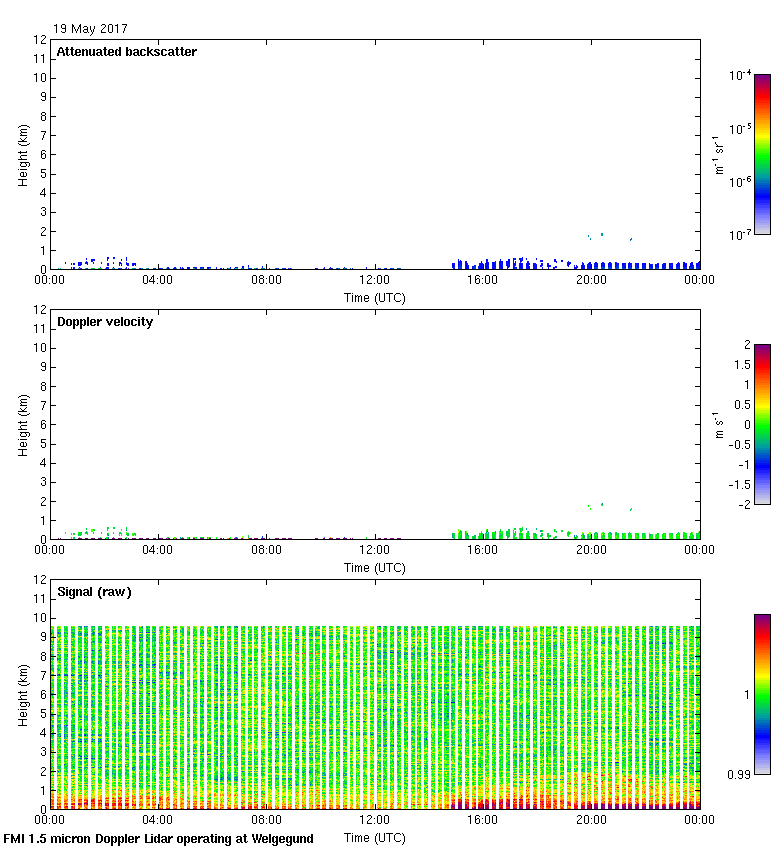Click the "Doppler velocity" plot title
Screen dimensions: 780x850
tap(105, 322)
